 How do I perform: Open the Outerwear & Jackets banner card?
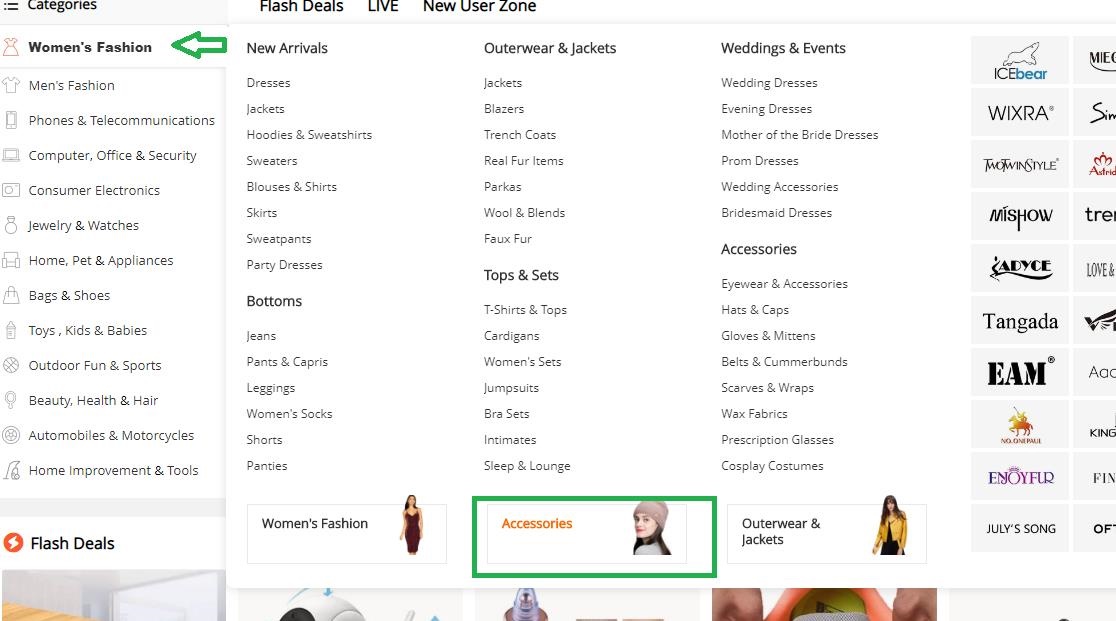826,534
